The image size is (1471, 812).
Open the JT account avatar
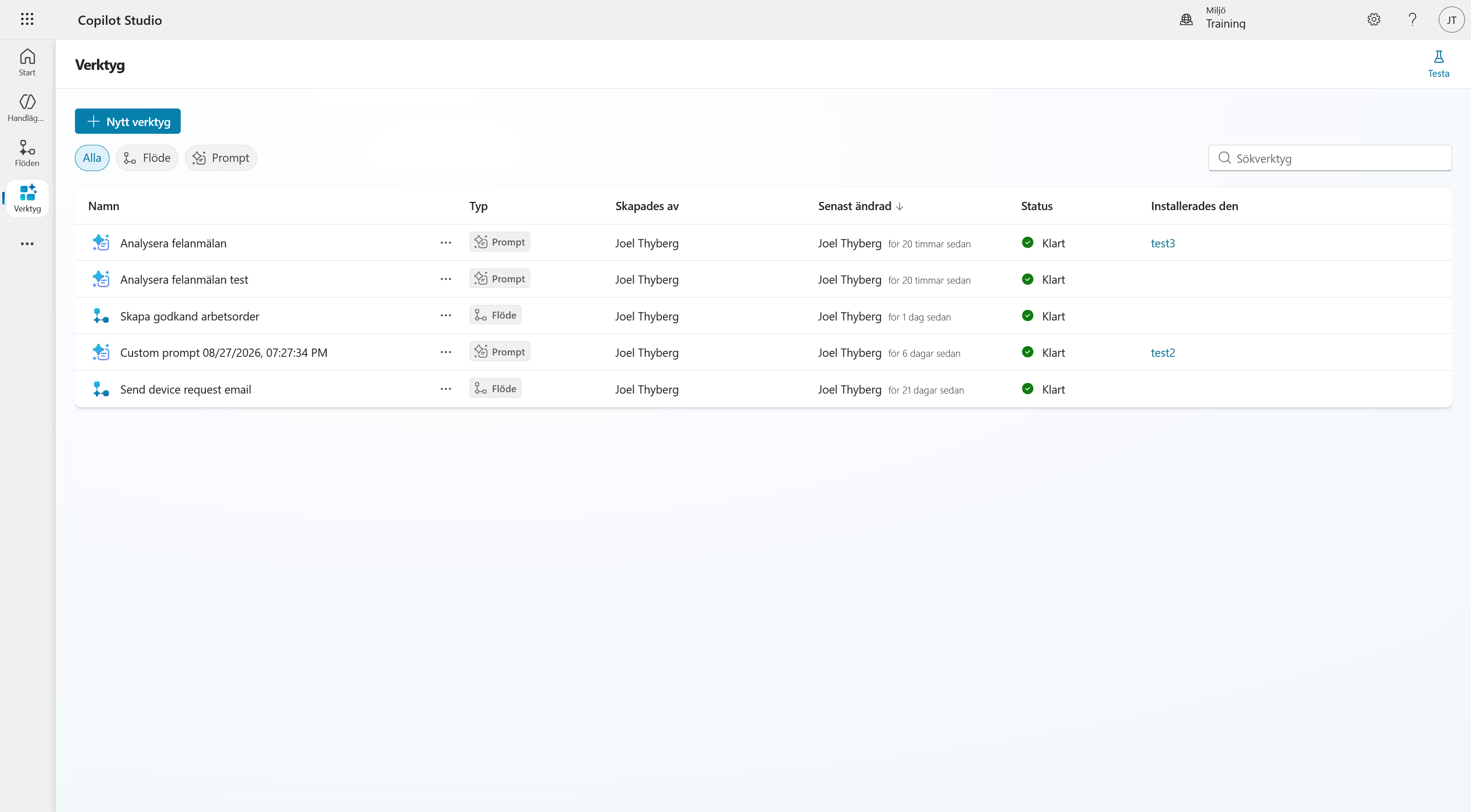tap(1451, 19)
